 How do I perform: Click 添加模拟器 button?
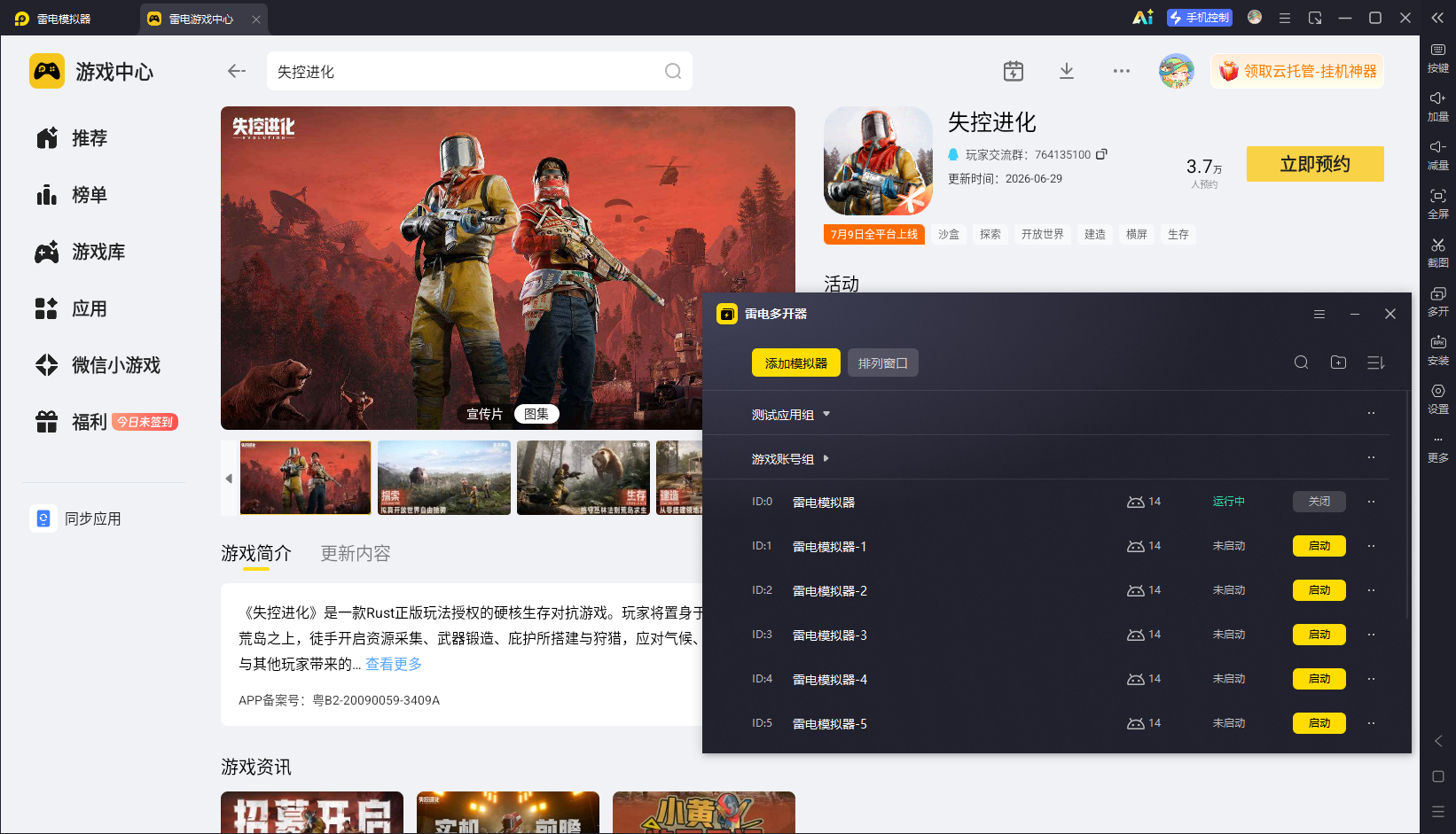click(x=796, y=362)
